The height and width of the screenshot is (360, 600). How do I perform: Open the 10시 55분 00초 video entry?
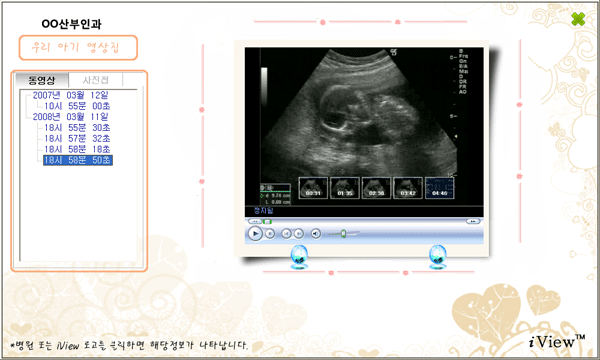tap(77, 106)
